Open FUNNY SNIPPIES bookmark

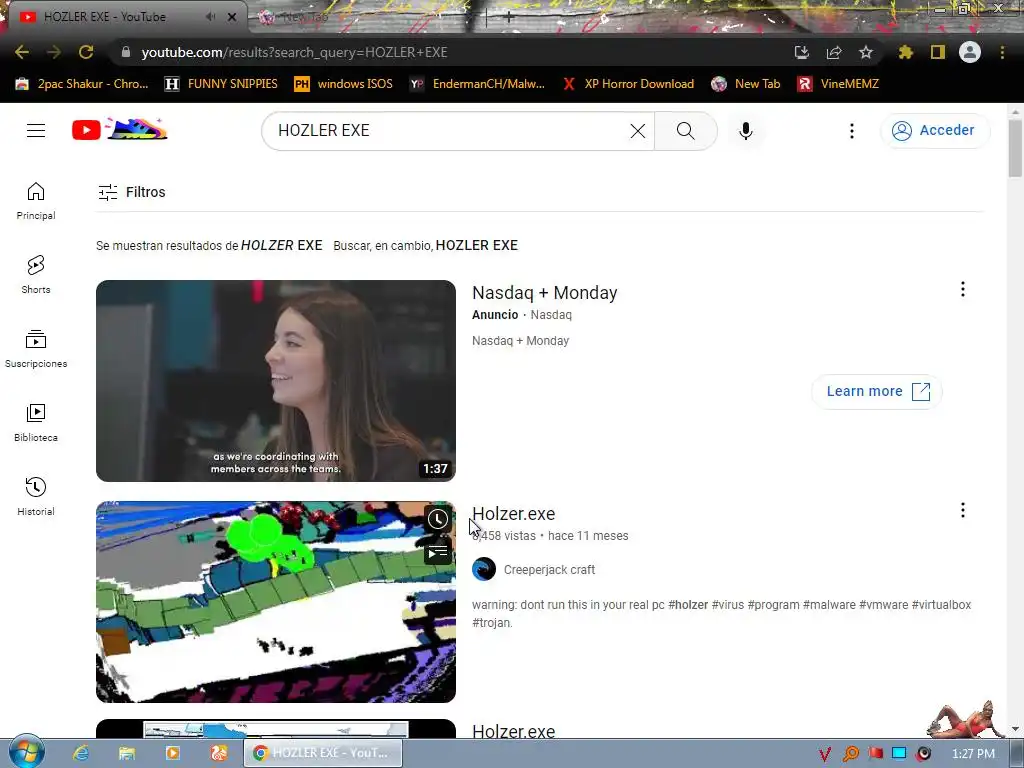coord(221,84)
